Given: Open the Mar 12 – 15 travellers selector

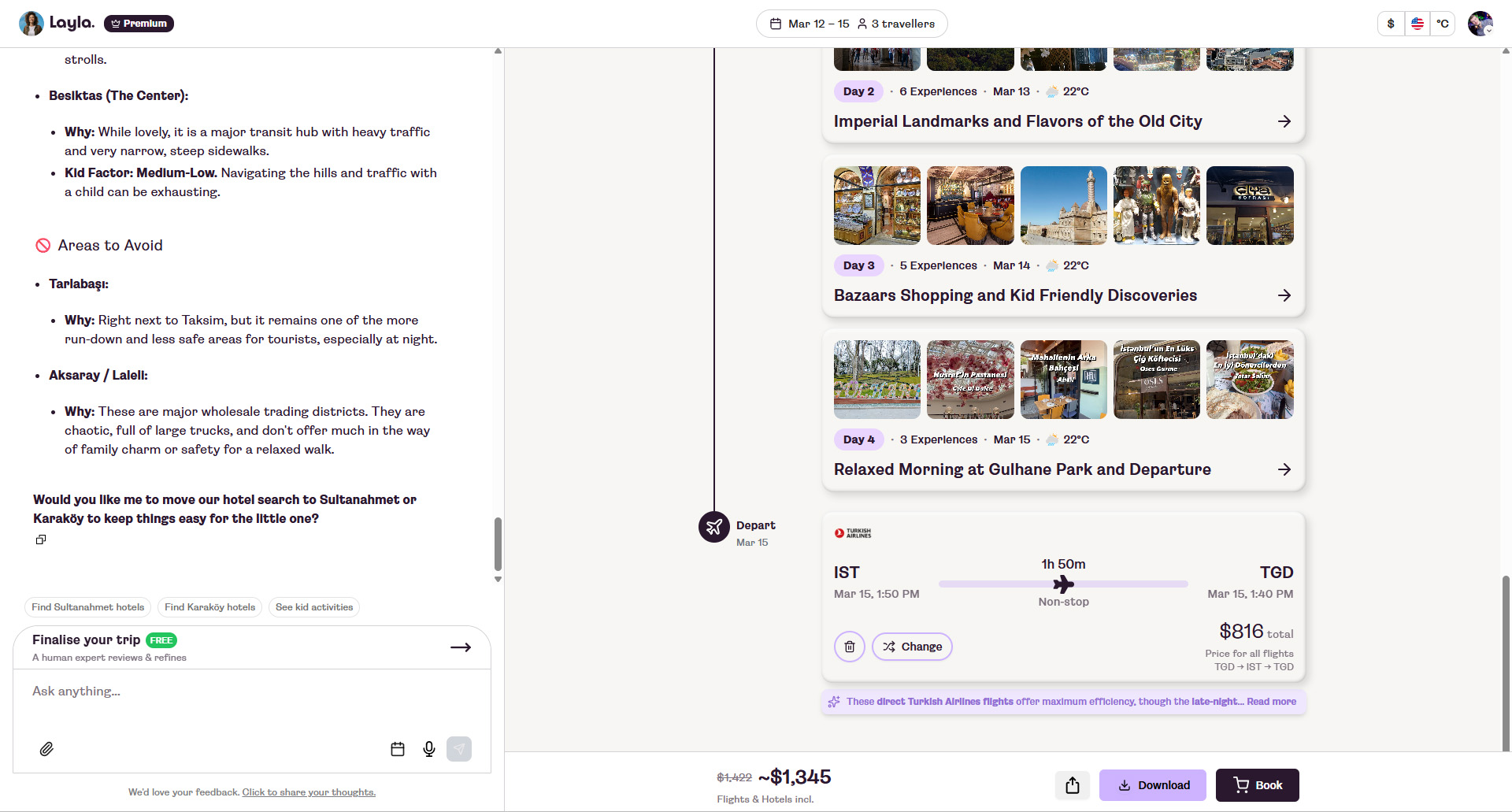Looking at the screenshot, I should click(852, 24).
